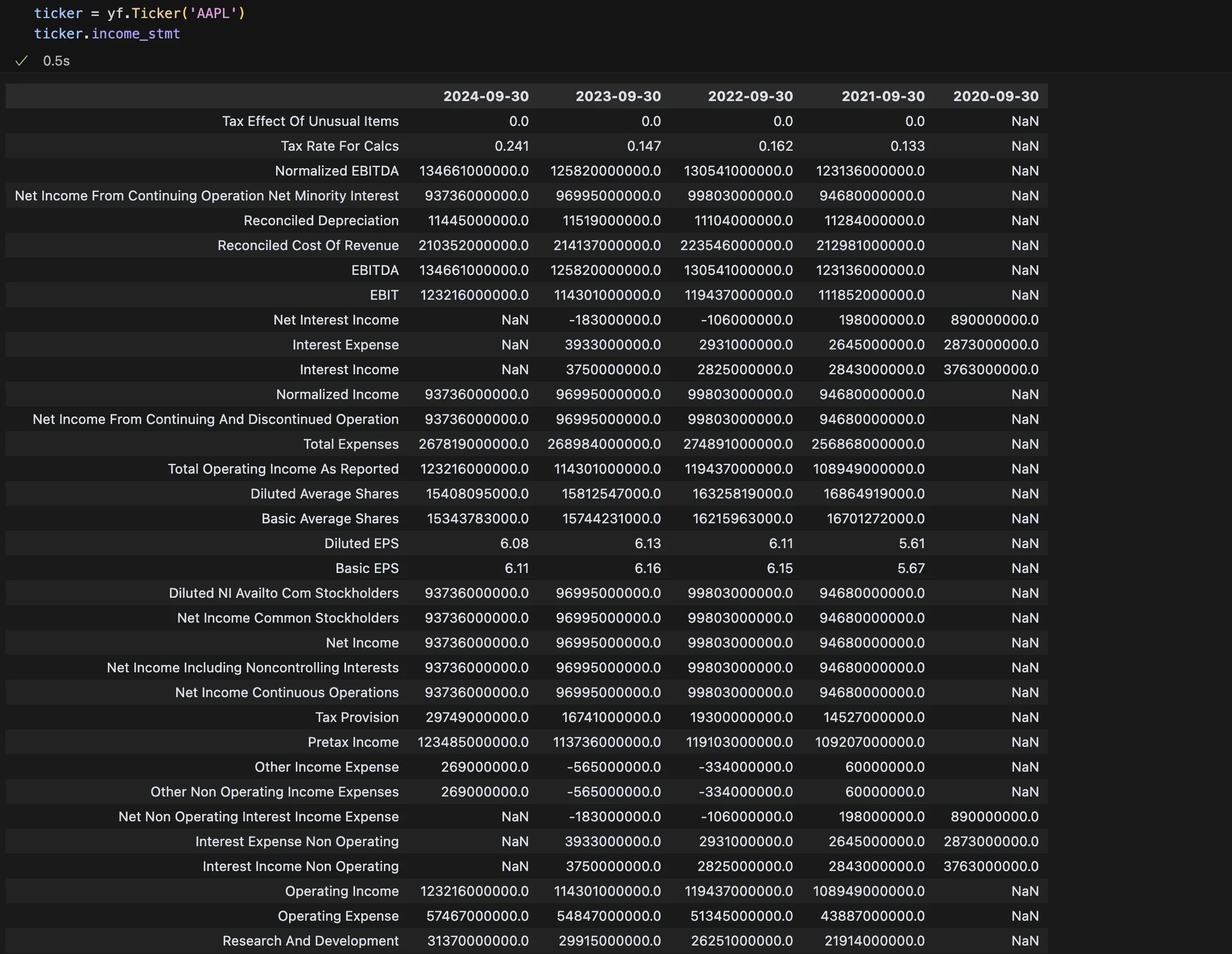Click the Diluted EPS value 6.08

click(514, 544)
